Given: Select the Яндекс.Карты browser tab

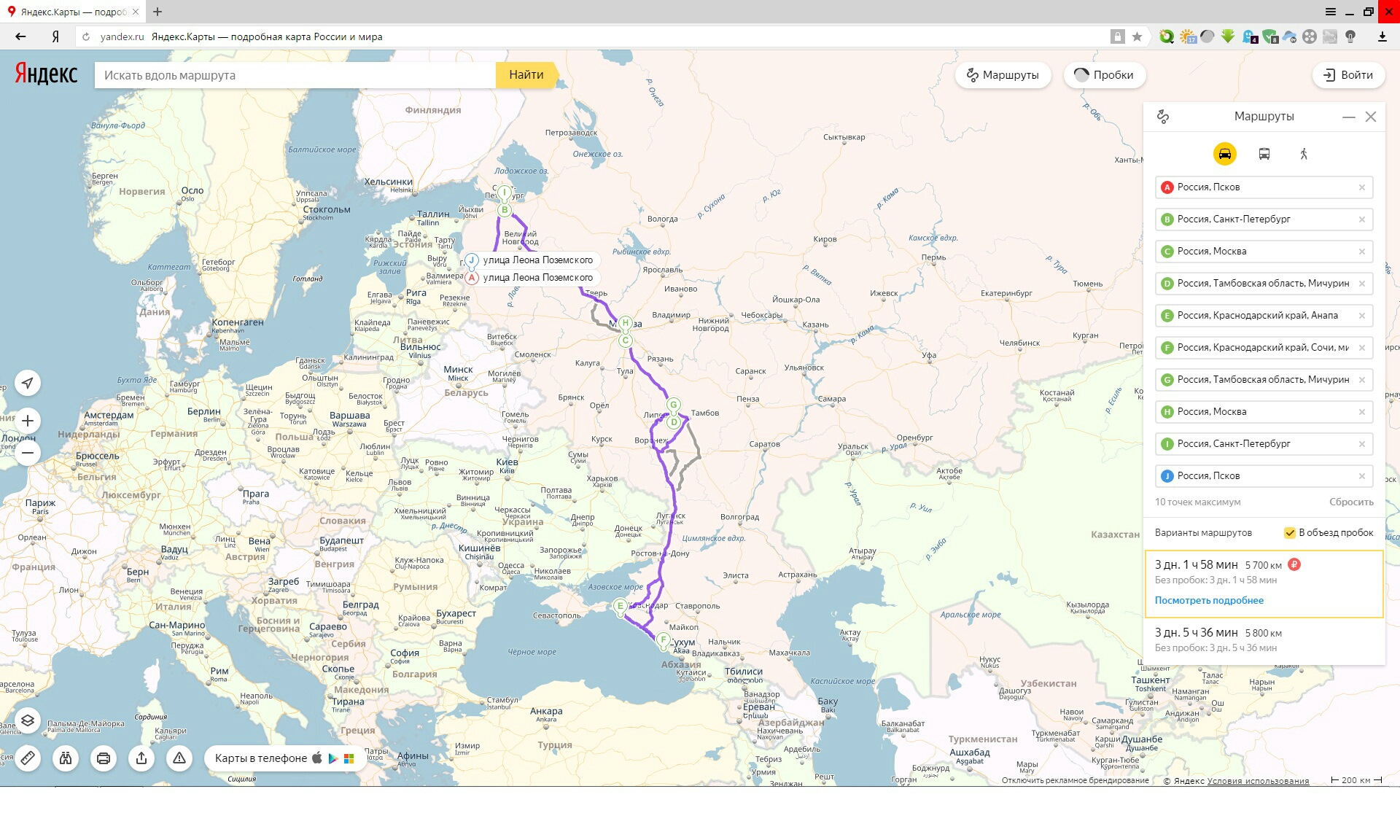Looking at the screenshot, I should coord(73,12).
